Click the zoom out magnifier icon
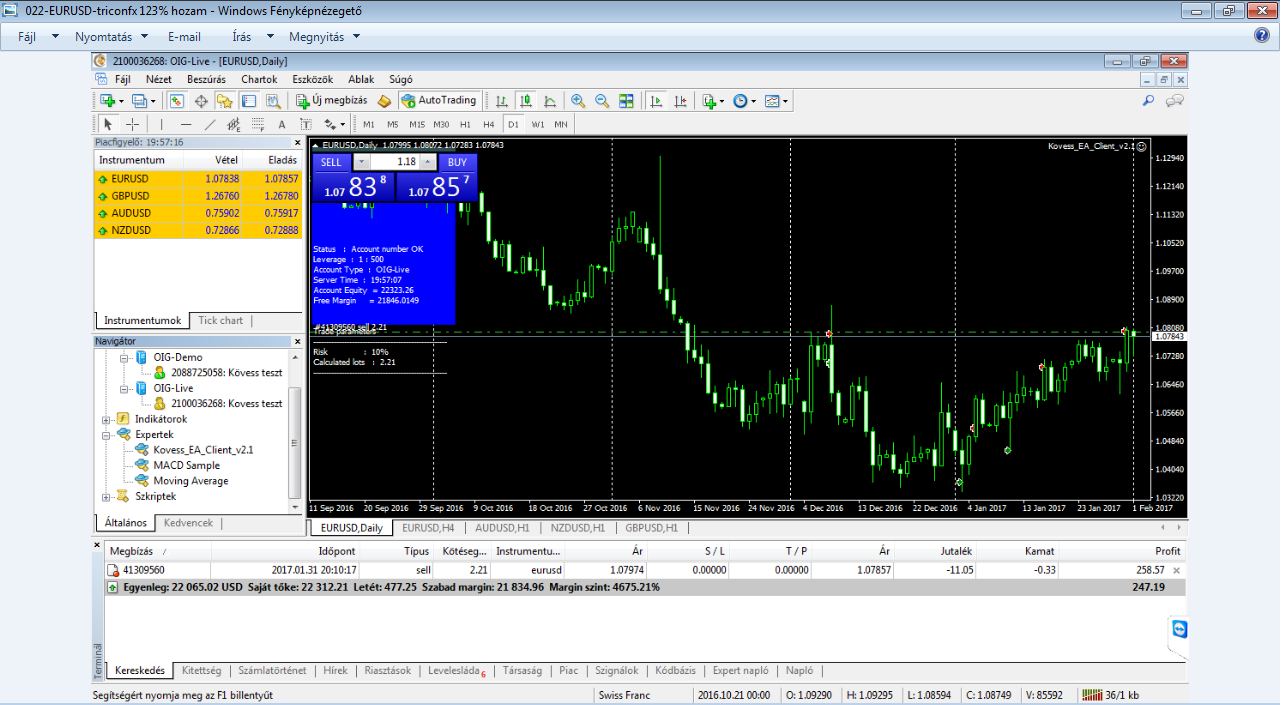 point(602,101)
